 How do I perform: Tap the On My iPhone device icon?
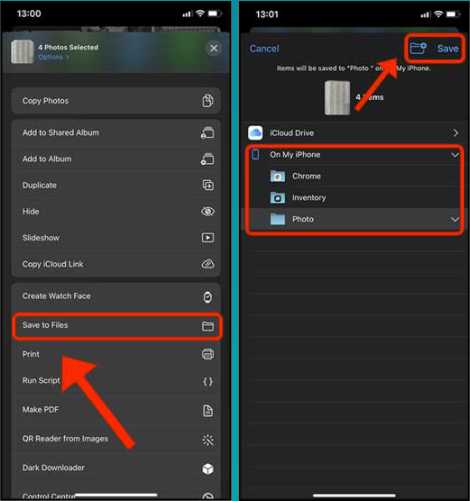pos(255,154)
